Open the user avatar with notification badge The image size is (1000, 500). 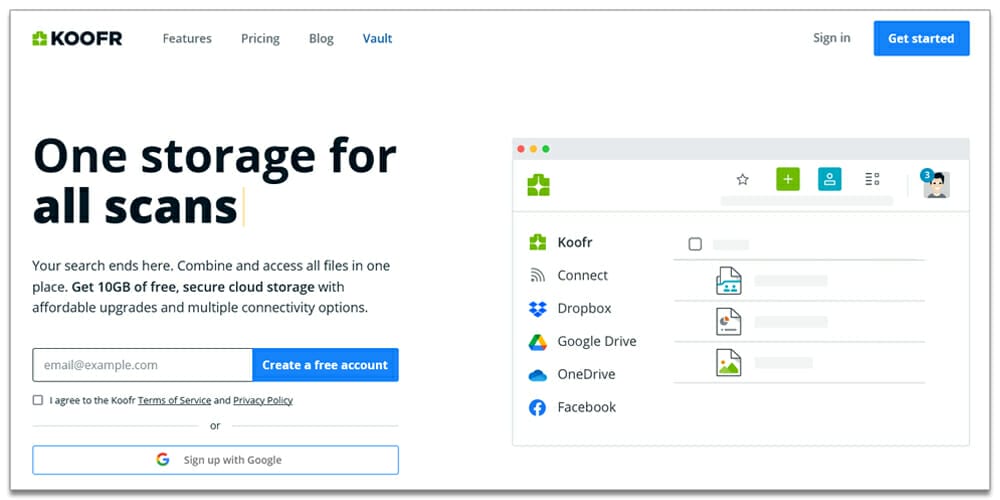coord(936,184)
